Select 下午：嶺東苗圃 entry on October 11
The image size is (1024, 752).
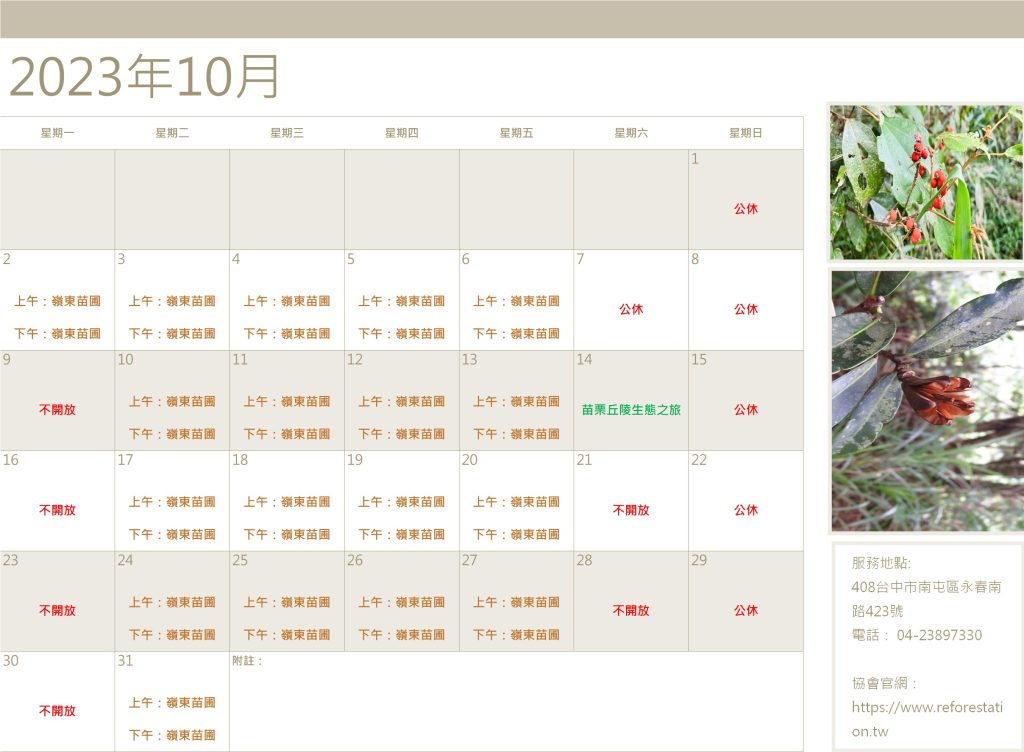click(x=287, y=434)
